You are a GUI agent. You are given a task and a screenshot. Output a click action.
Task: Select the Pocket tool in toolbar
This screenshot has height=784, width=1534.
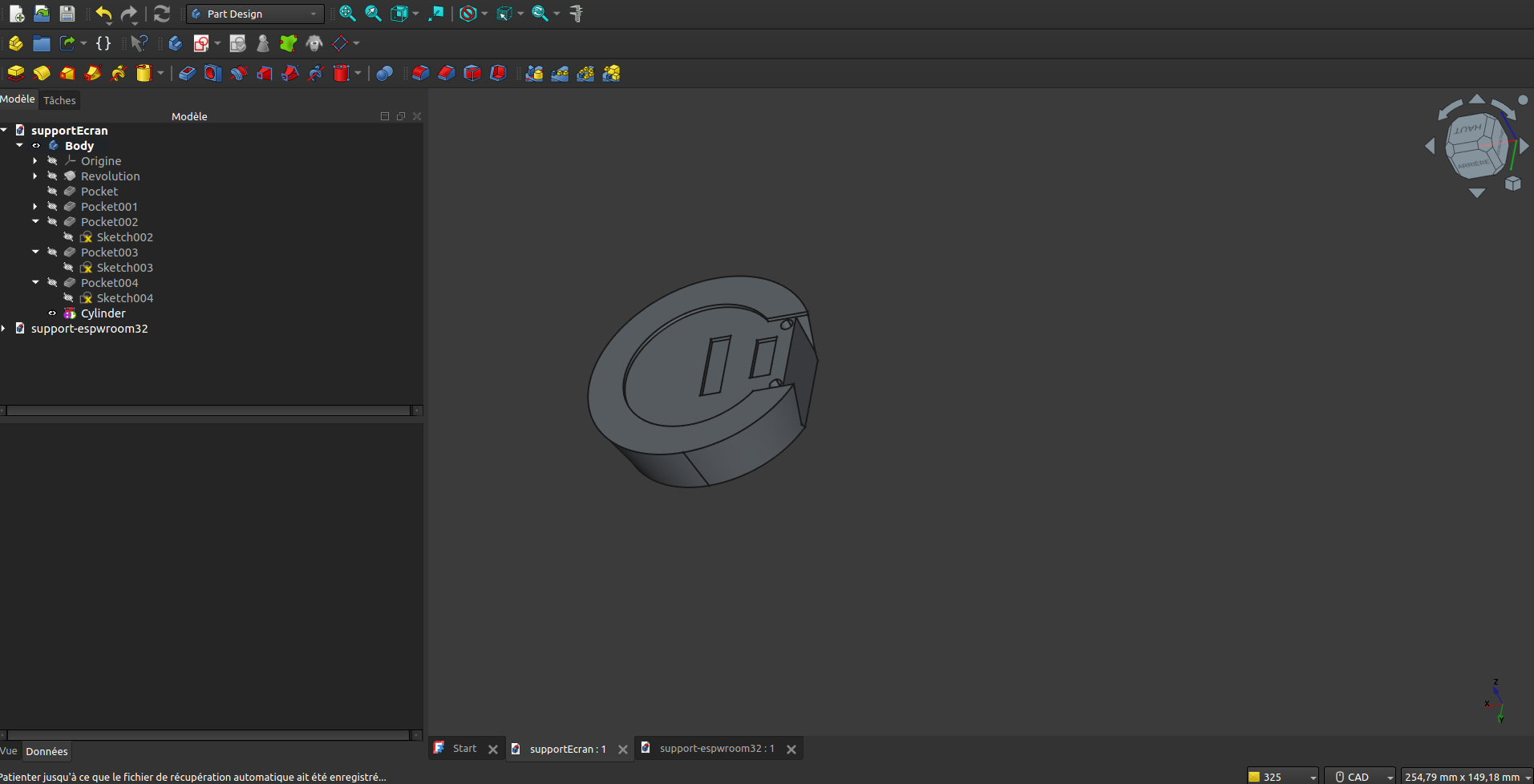(x=187, y=74)
